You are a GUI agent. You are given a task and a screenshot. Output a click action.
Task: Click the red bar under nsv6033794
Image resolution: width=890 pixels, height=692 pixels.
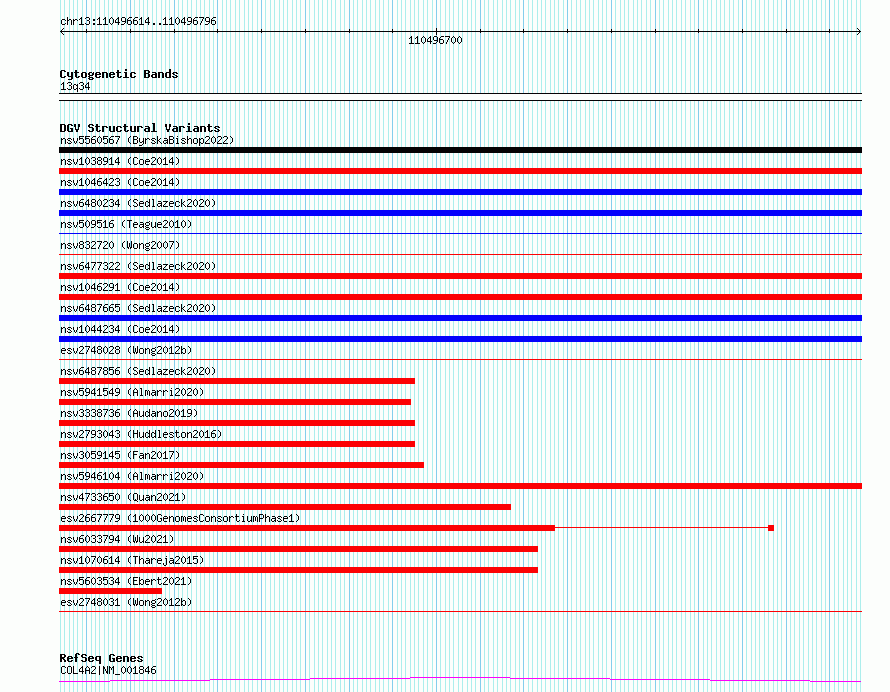point(298,549)
